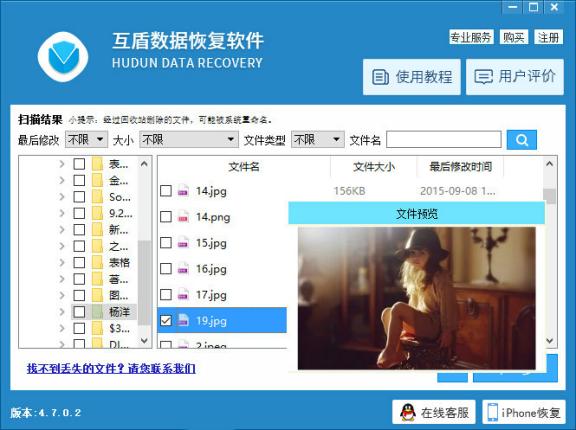This screenshot has width=576, height=430.
Task: Click the folder icon beside 9.2...
Action: [x=97, y=213]
